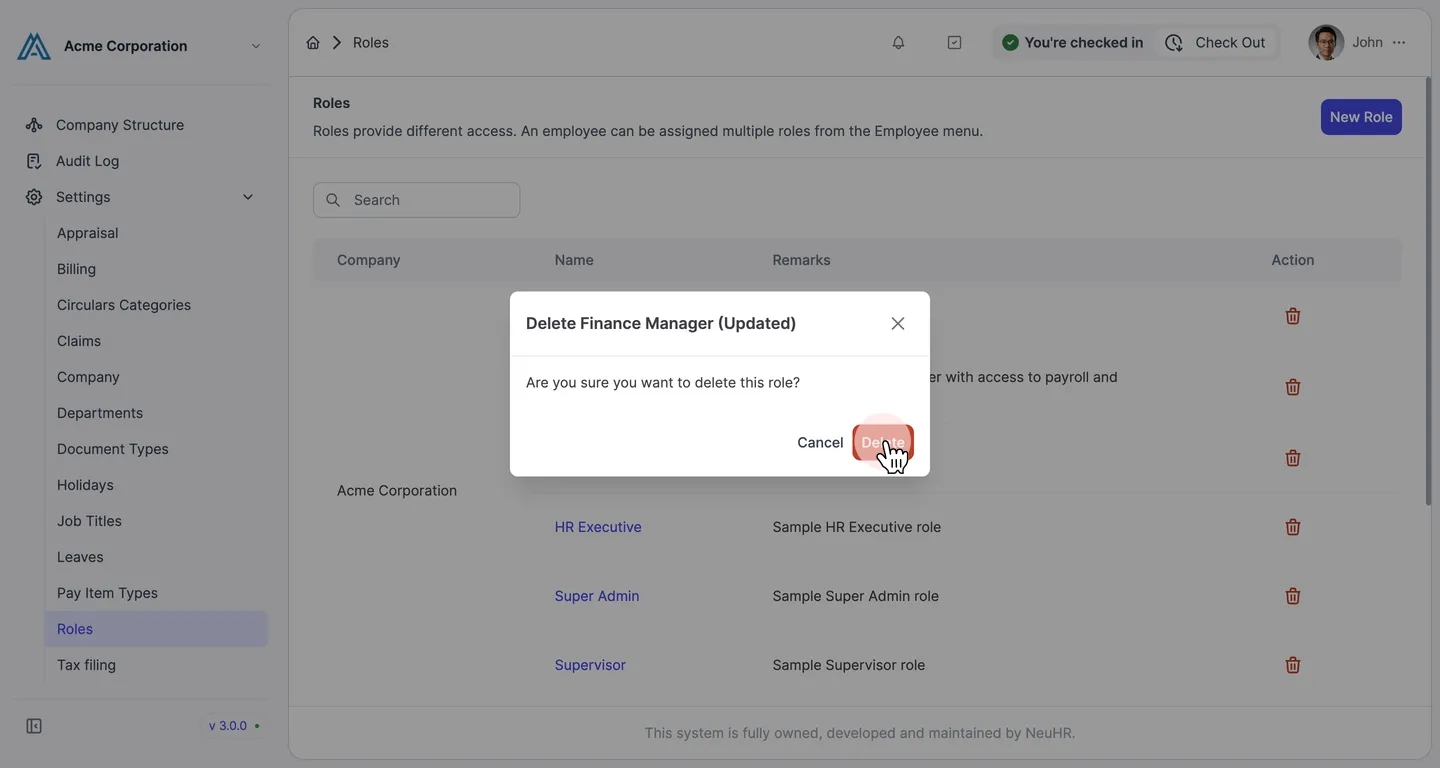Open notifications bell icon

[x=898, y=42]
